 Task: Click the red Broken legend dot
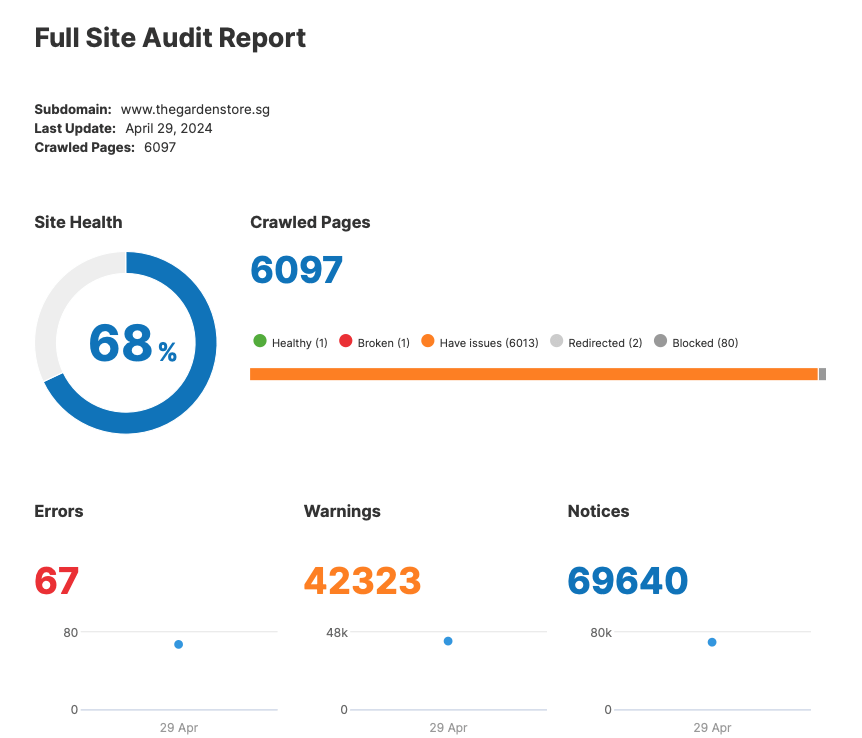346,342
